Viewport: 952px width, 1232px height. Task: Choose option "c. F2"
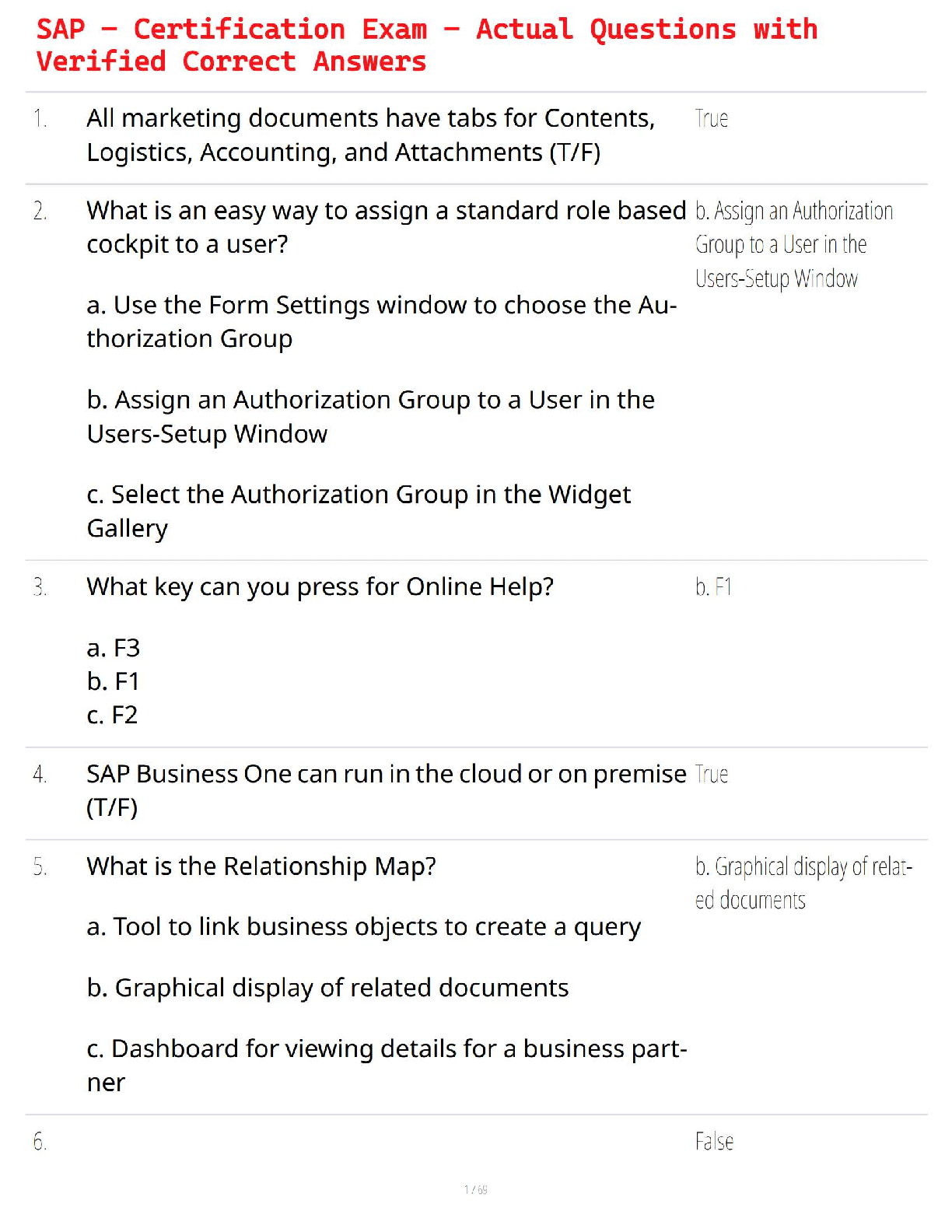pyautogui.click(x=113, y=715)
